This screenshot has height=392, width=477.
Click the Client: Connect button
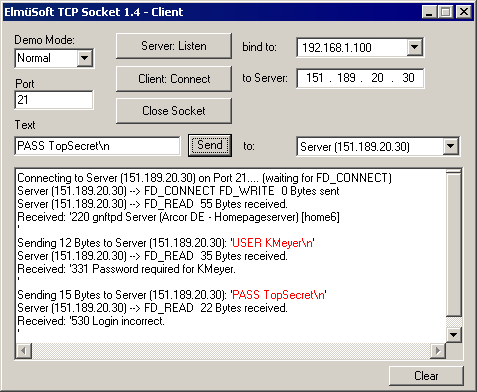point(174,79)
